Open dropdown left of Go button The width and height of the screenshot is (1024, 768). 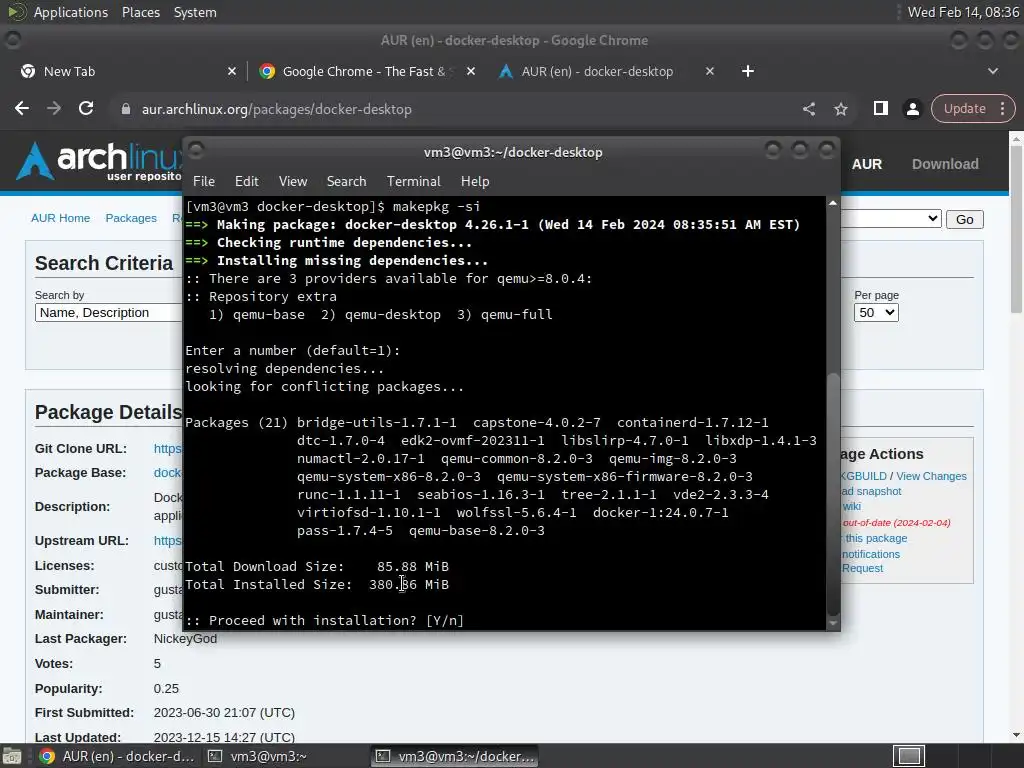[891, 219]
